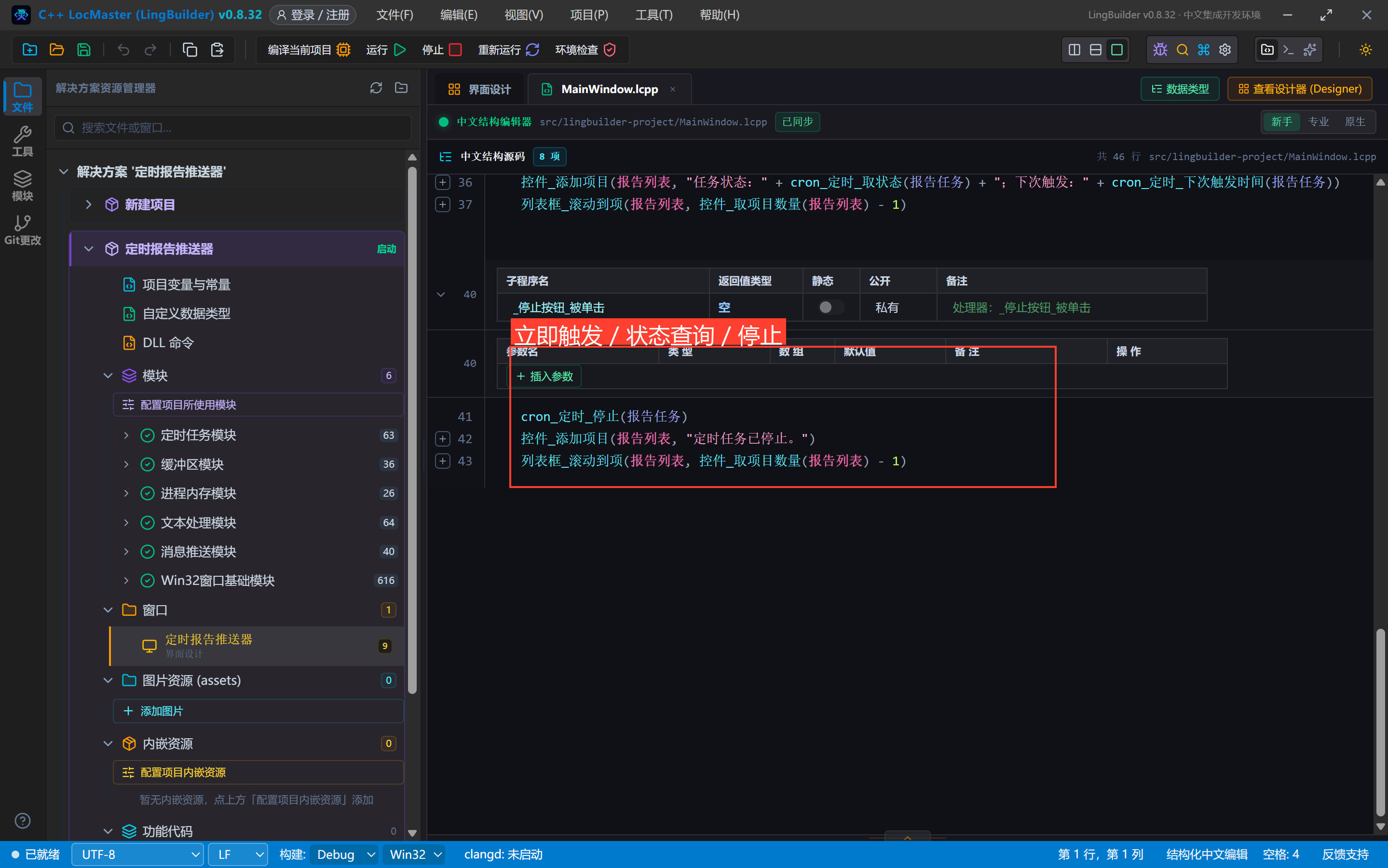Click 编译当前项目 button
Screen dimensions: 1388x868
[x=309, y=50]
